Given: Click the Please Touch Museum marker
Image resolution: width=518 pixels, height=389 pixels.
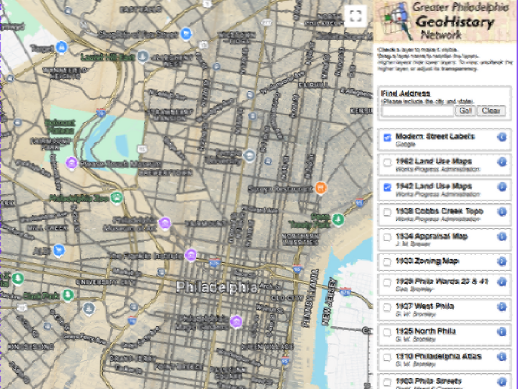Looking at the screenshot, I should 71,163.
